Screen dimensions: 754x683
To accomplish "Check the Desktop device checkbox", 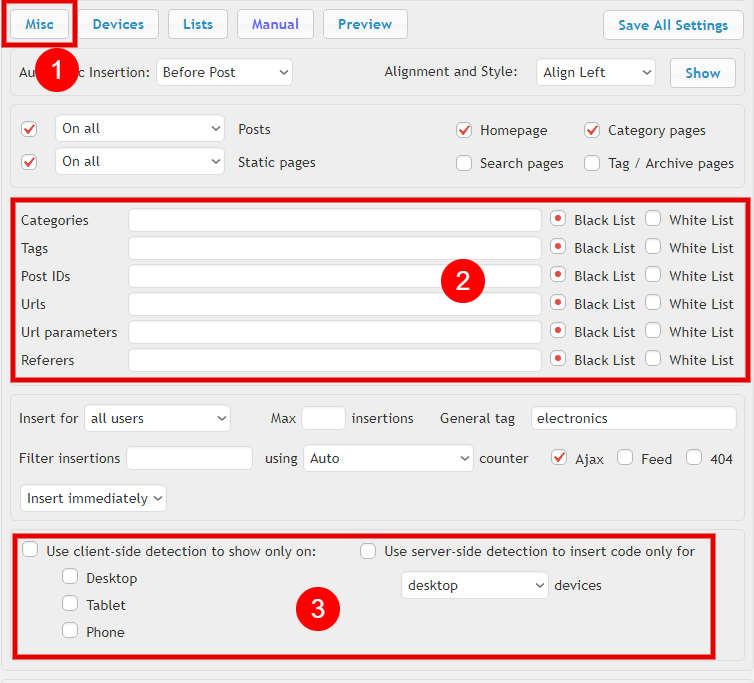I will [70, 576].
